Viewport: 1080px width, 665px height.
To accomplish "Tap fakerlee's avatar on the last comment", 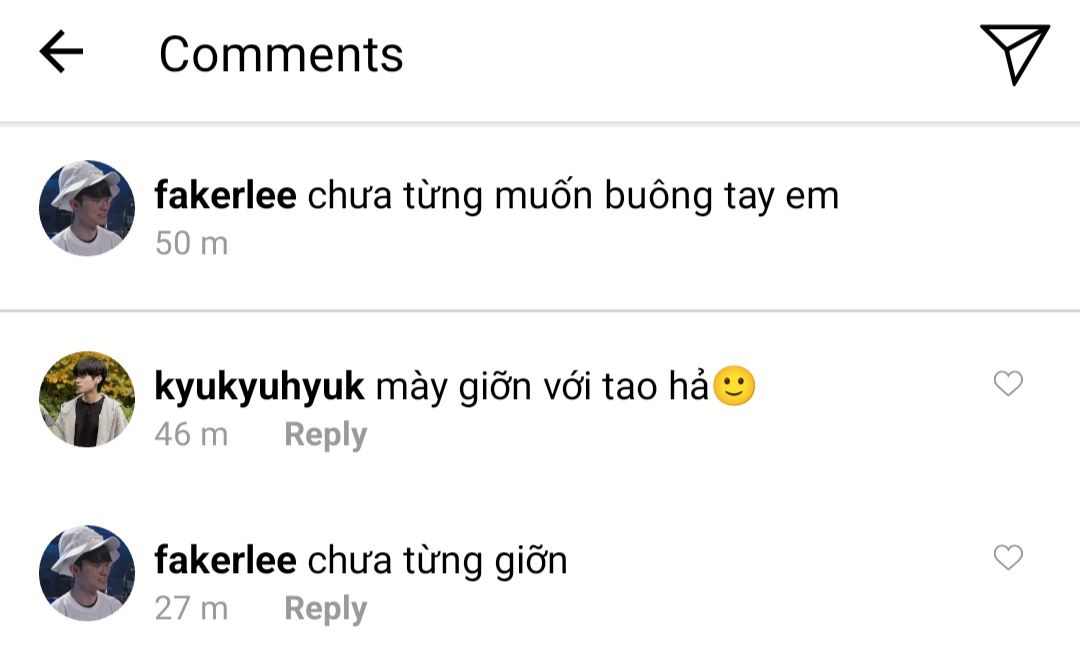I will [87, 573].
